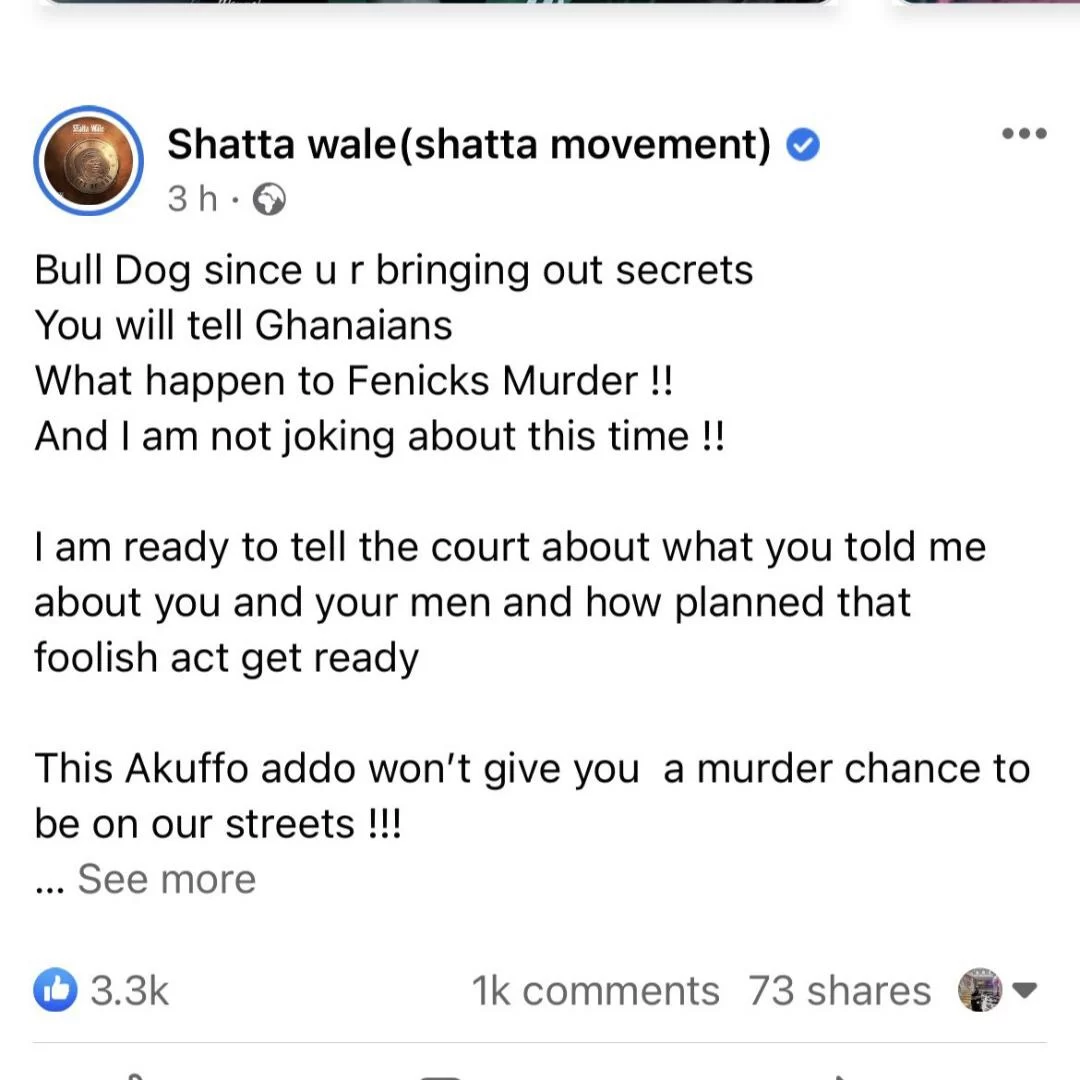This screenshot has width=1080, height=1080.
Task: Open the 3 h timestamp link
Action: pos(192,199)
